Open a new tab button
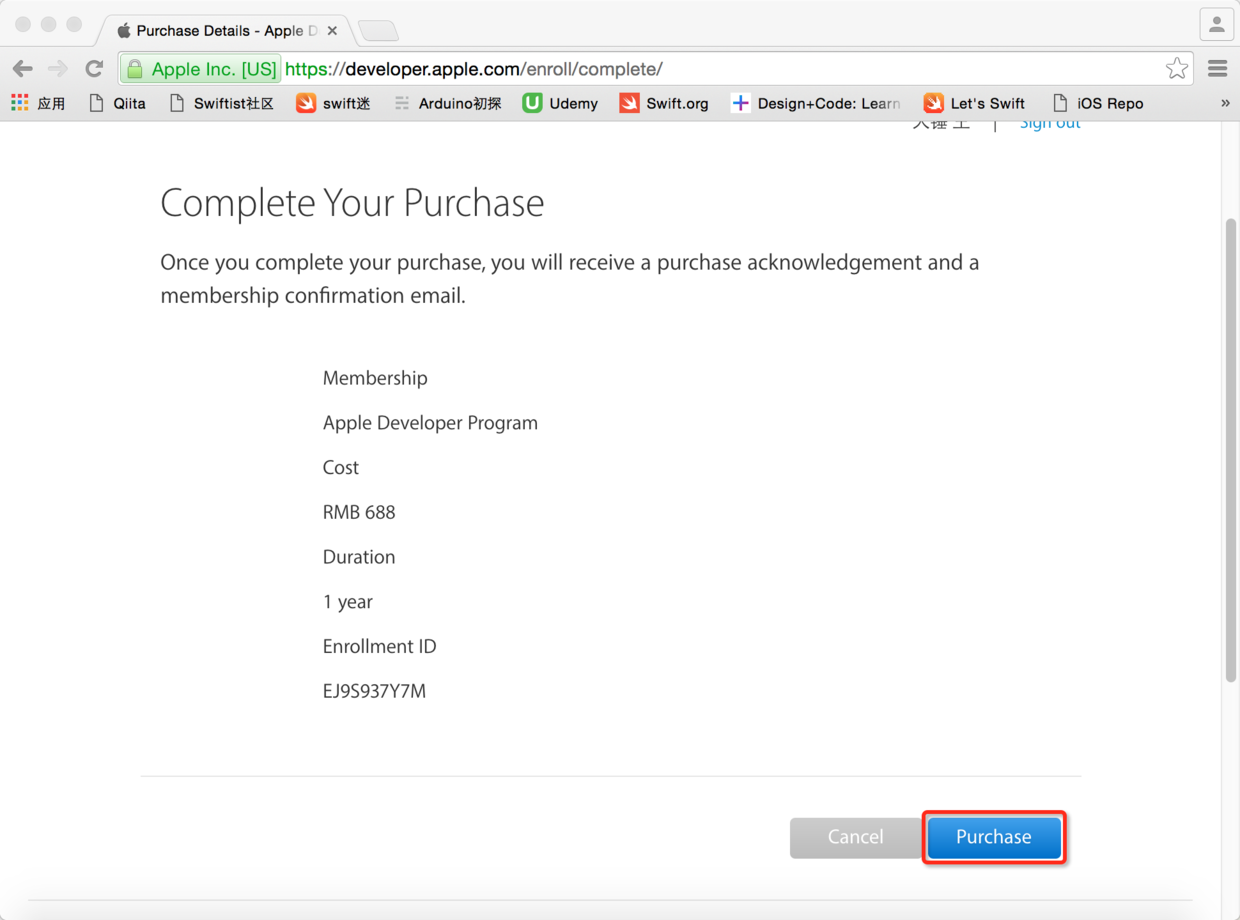The width and height of the screenshot is (1240, 920). [x=378, y=31]
